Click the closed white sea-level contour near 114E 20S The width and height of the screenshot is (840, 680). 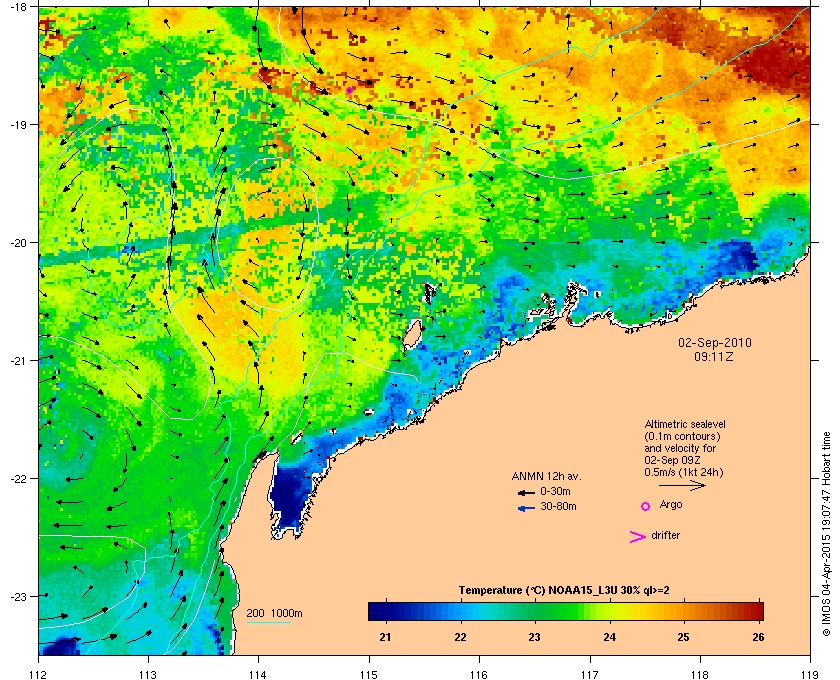[x=268, y=234]
